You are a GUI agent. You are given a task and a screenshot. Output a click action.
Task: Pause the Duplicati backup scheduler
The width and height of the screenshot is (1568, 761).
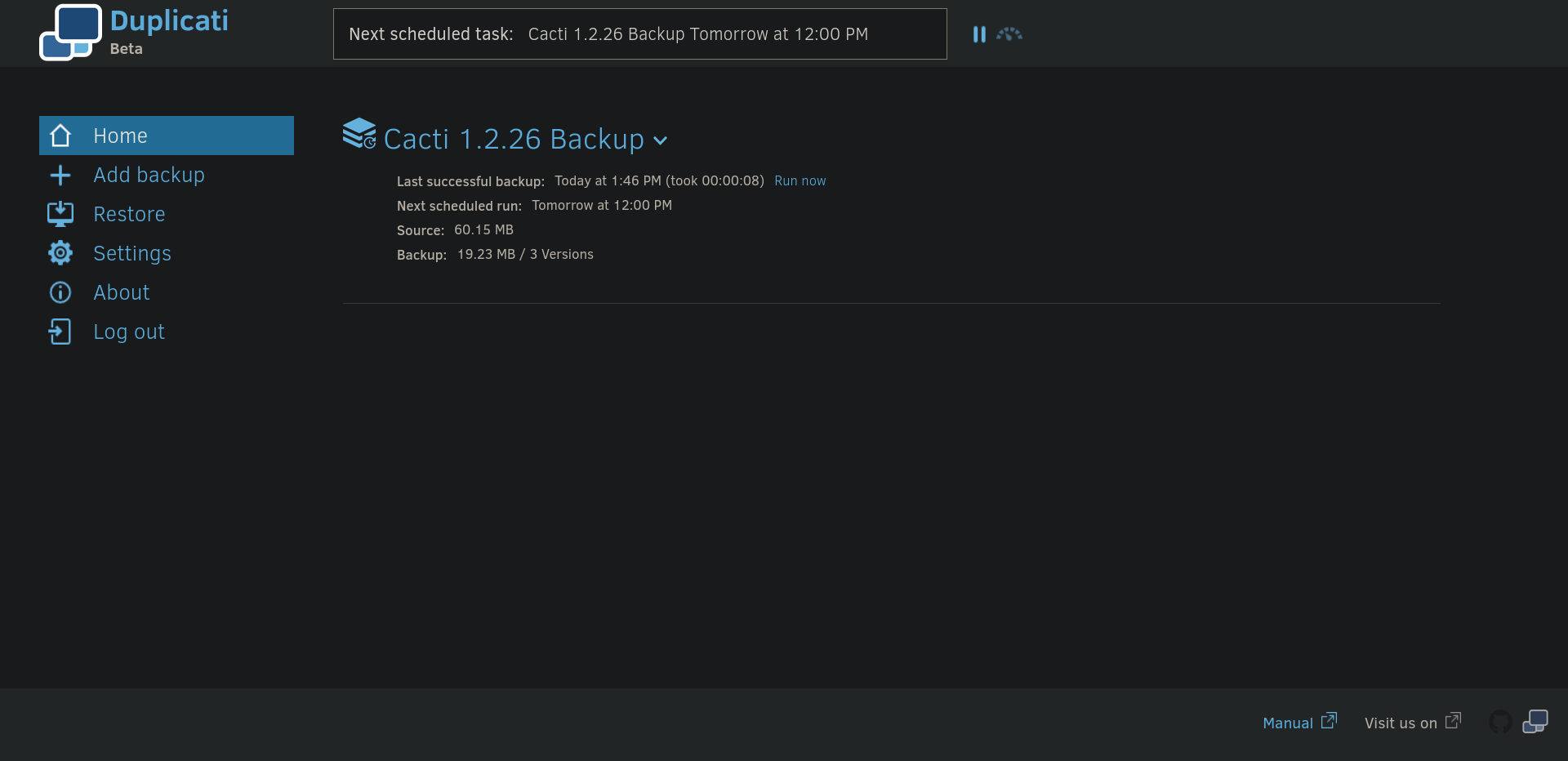point(979,34)
